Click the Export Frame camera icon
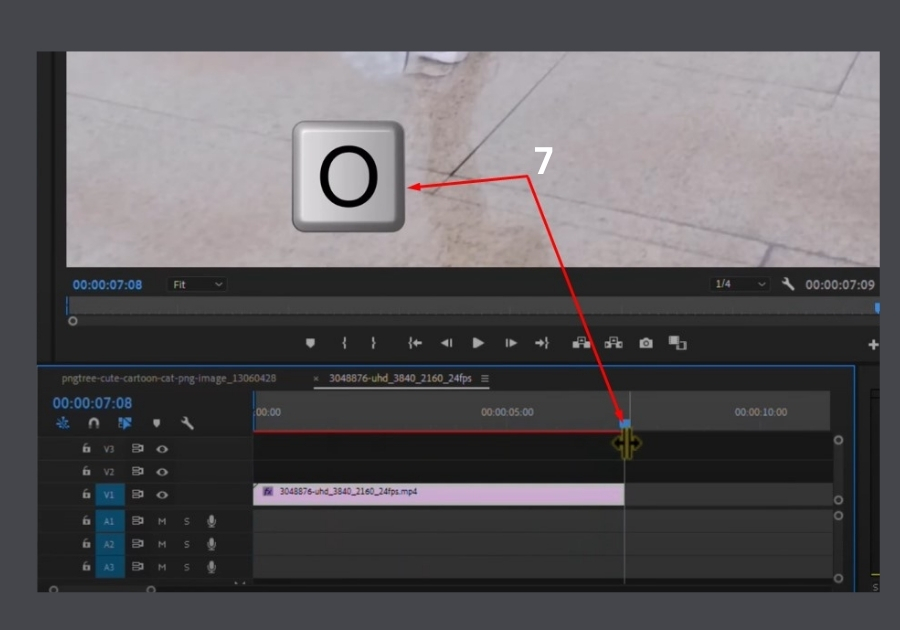The height and width of the screenshot is (630, 900). (x=646, y=343)
